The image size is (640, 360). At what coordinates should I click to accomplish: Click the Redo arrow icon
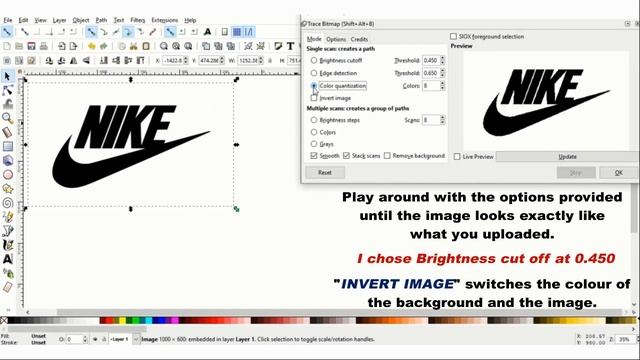104,46
